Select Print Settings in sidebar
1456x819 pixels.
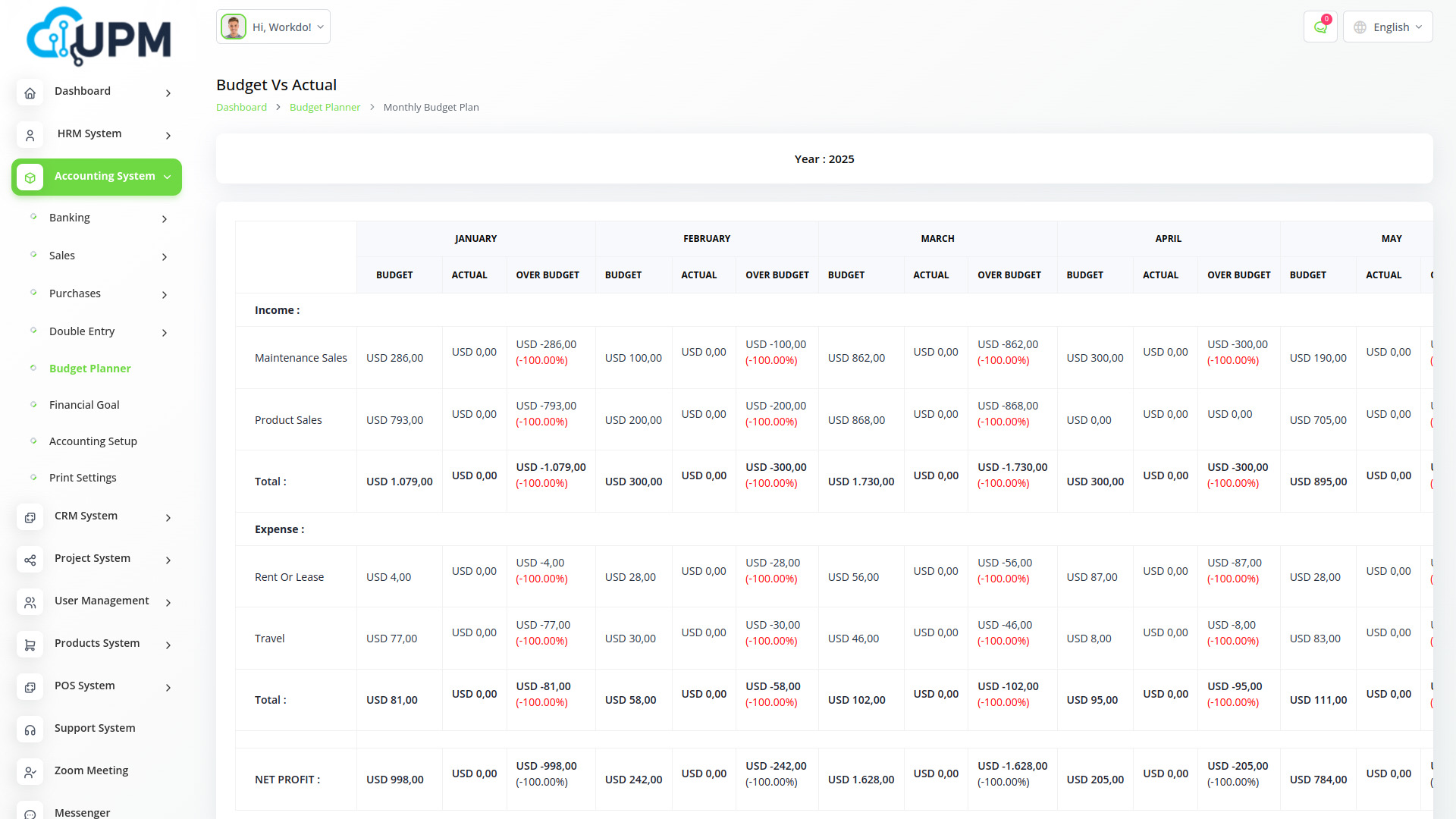[83, 478]
